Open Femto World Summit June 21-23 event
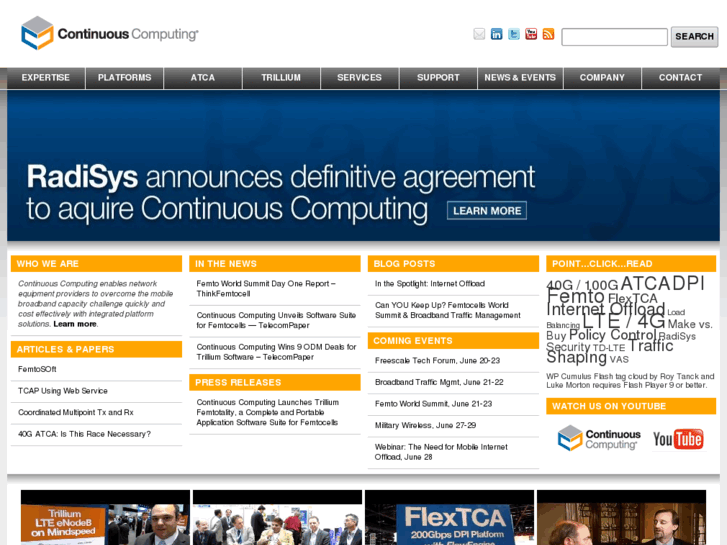The width and height of the screenshot is (727, 545). [x=433, y=404]
